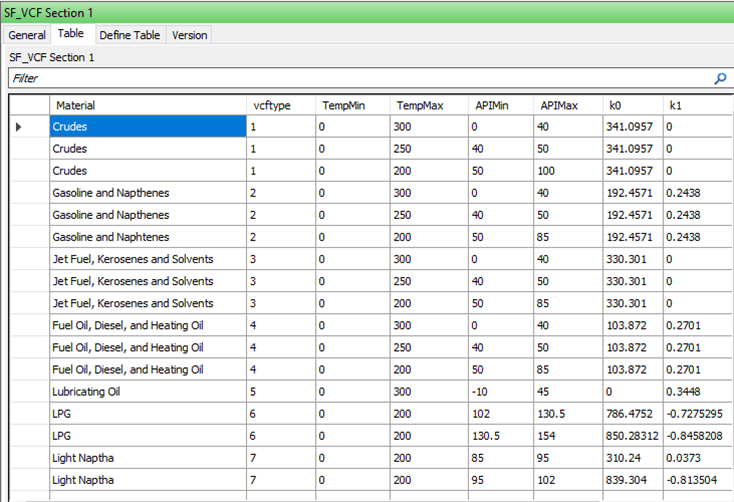Select the LPG row with APIMin 102
This screenshot has height=502, width=734.
[x=148, y=413]
